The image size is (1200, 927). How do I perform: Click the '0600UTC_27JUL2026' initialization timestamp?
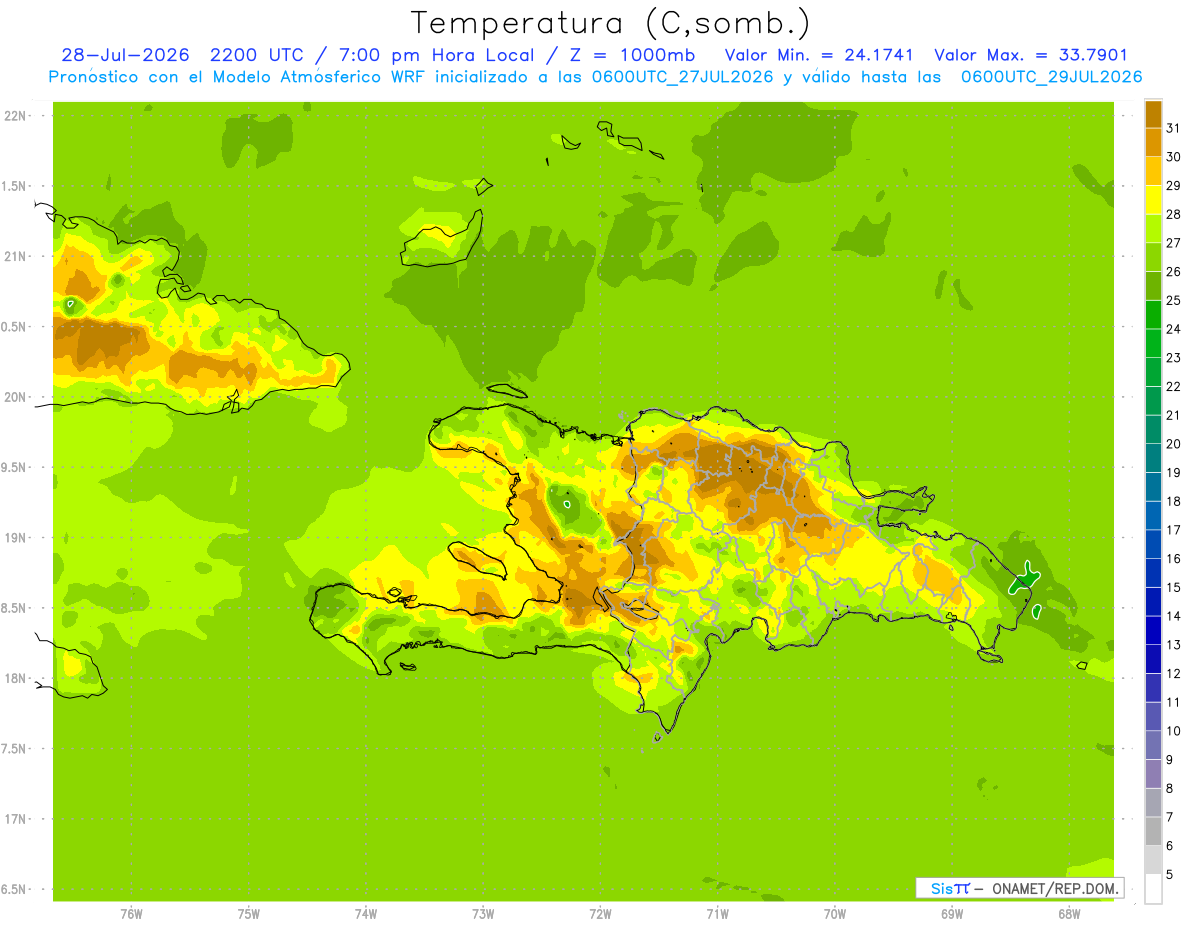tap(683, 77)
